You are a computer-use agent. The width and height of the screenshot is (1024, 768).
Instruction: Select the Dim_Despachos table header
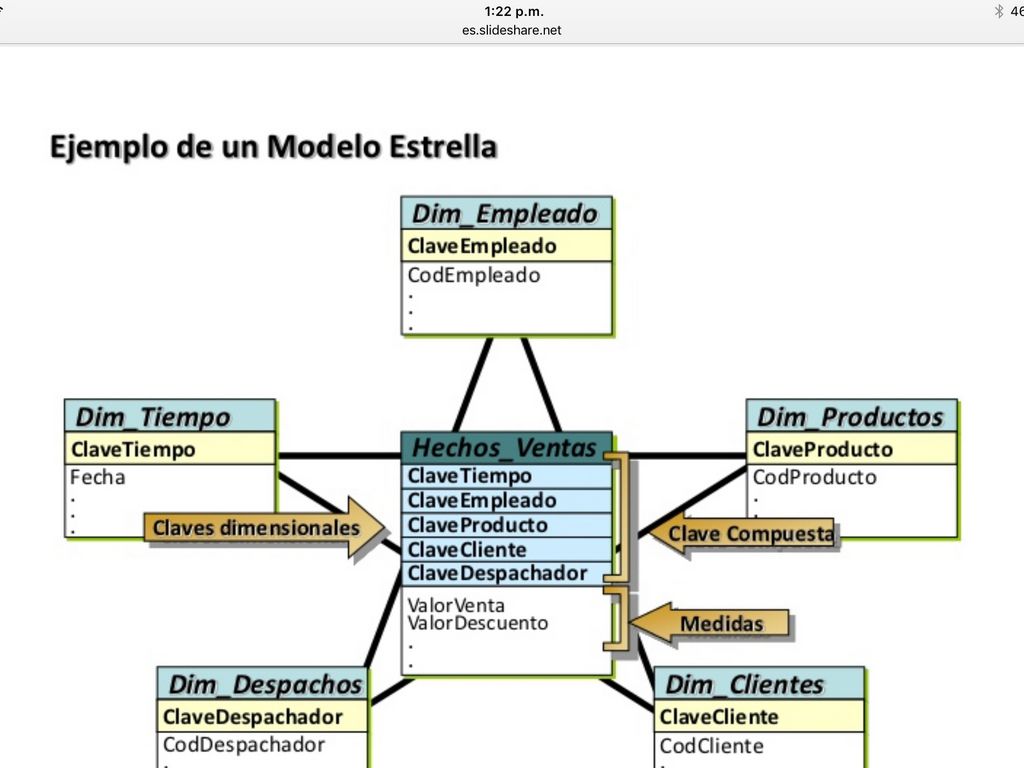tap(265, 684)
